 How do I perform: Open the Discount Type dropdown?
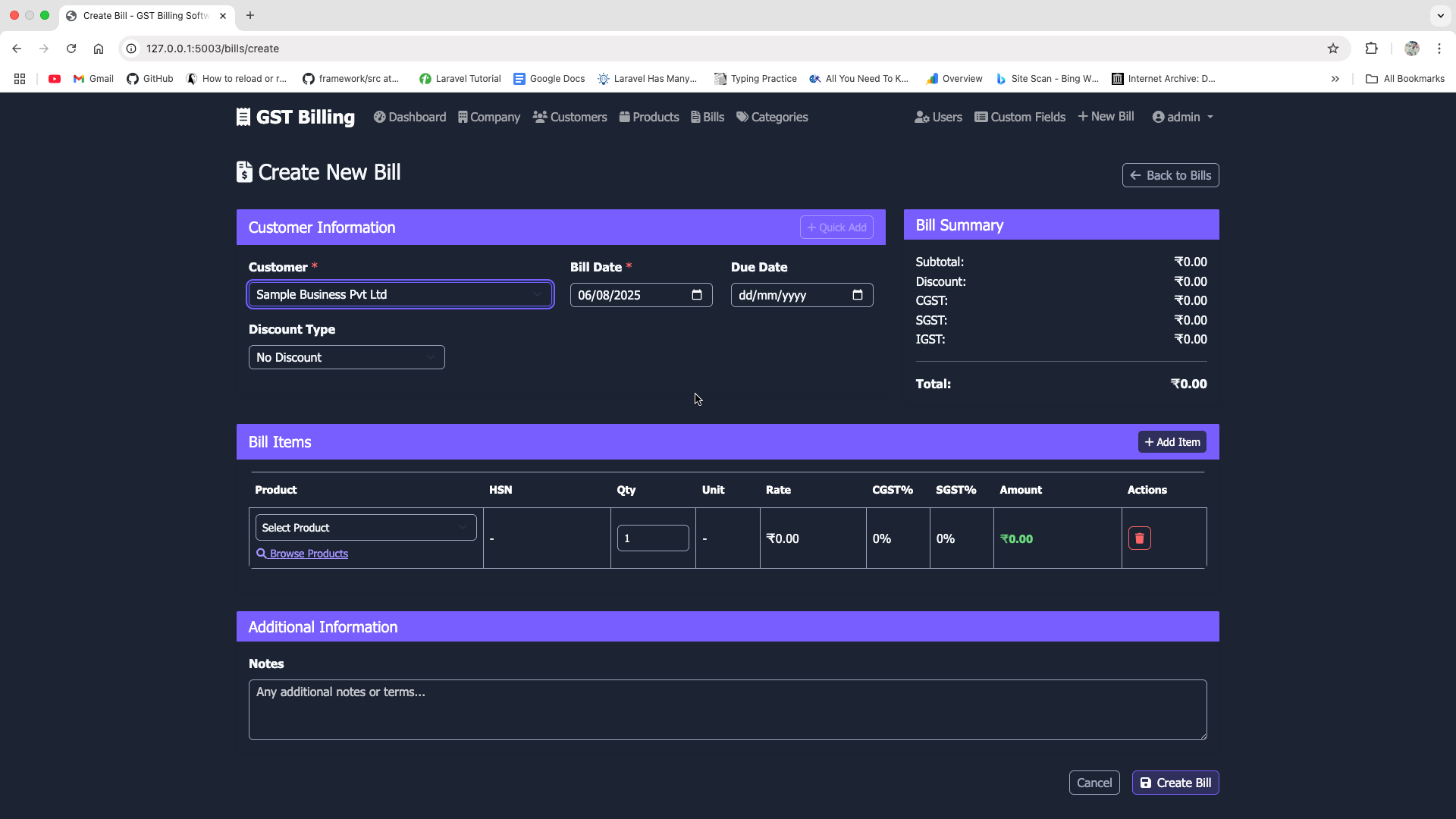coord(347,358)
